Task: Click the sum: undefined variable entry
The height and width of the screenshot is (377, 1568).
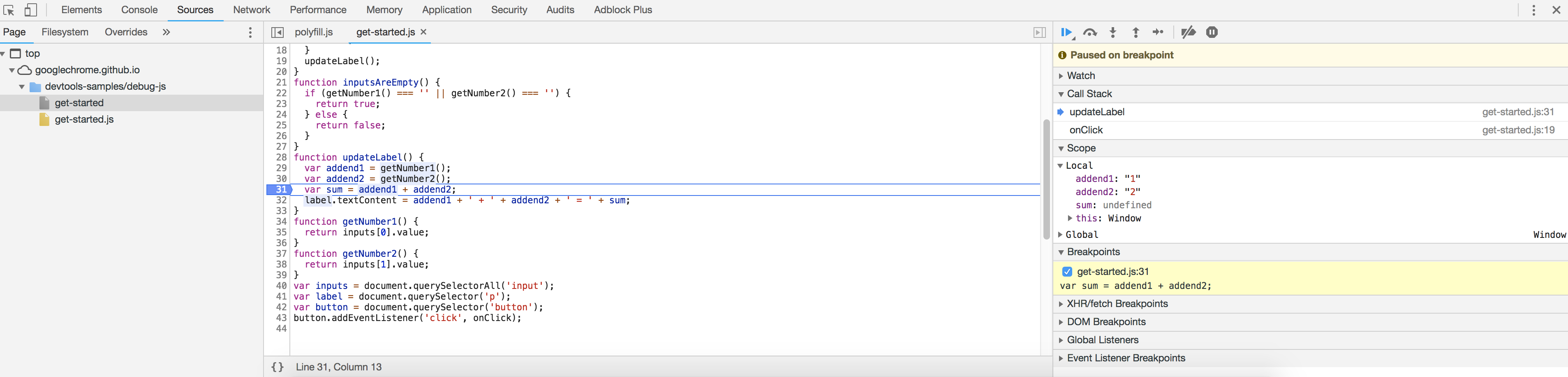Action: click(x=1113, y=205)
